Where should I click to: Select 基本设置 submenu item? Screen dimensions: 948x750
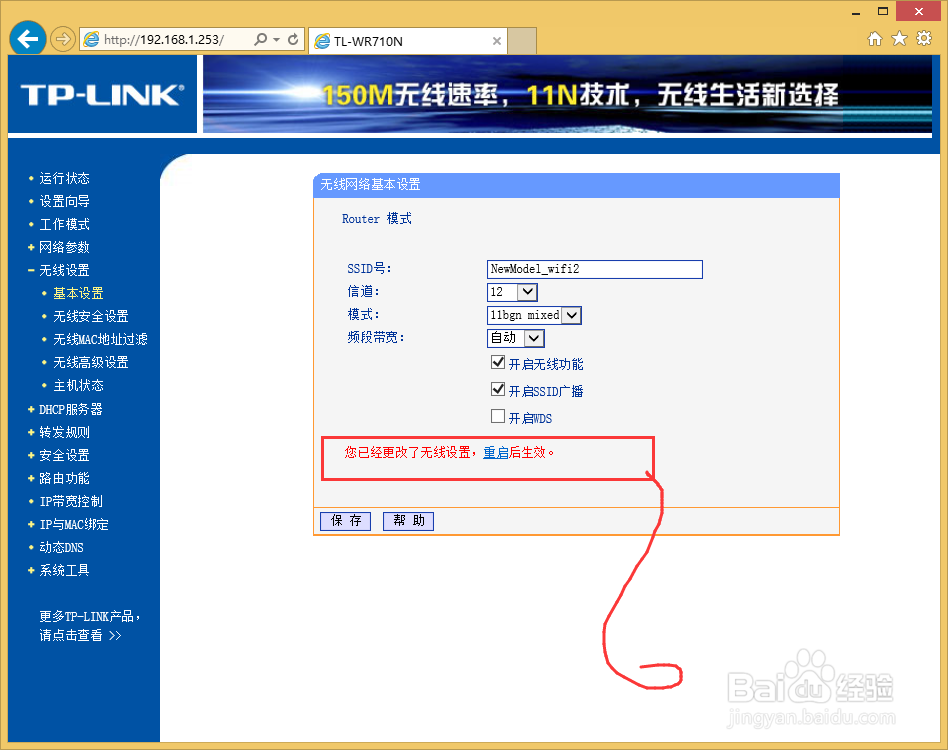coord(78,293)
